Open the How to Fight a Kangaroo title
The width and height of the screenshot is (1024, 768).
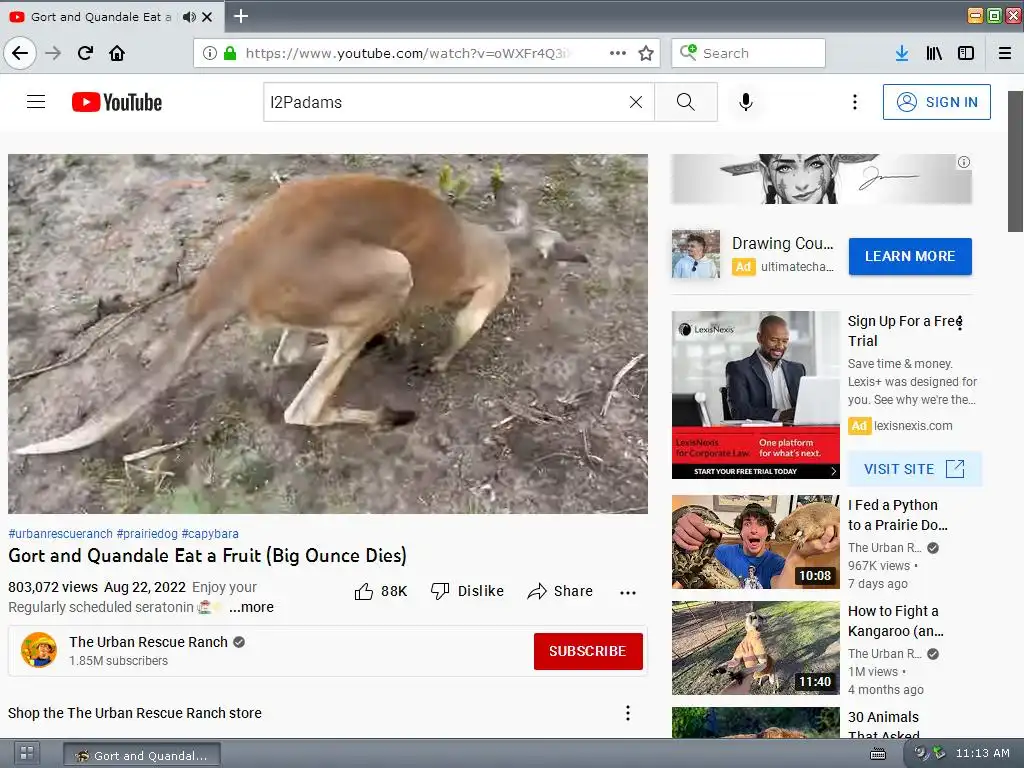[895, 621]
